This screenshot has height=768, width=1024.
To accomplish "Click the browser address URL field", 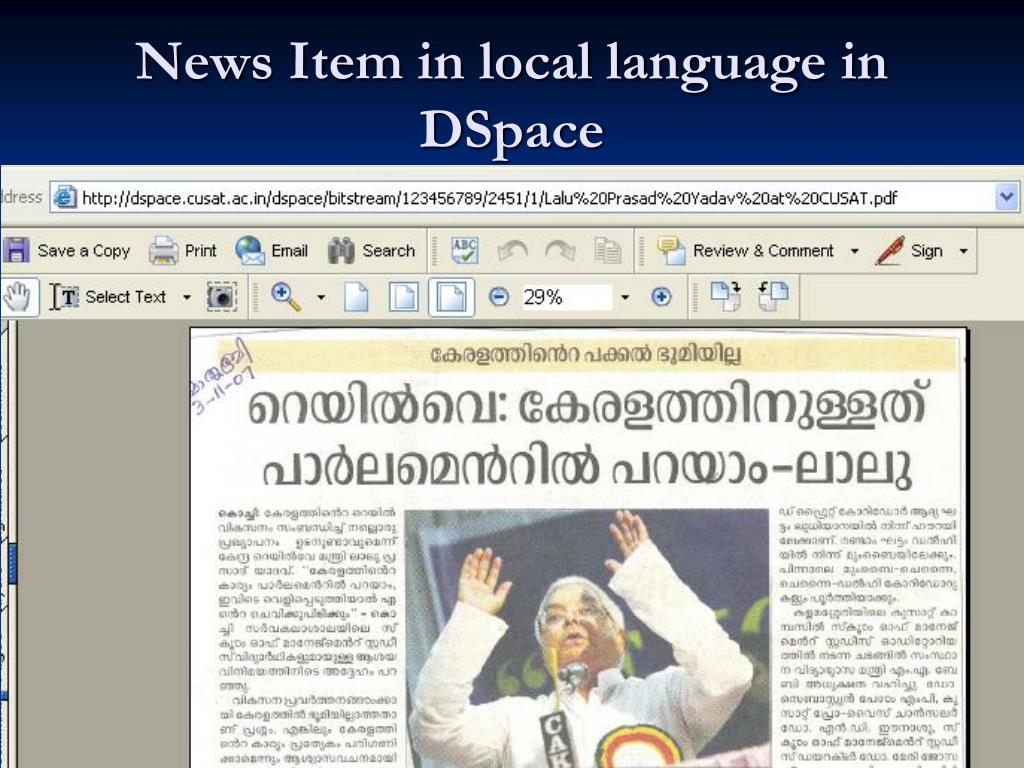I will point(536,197).
